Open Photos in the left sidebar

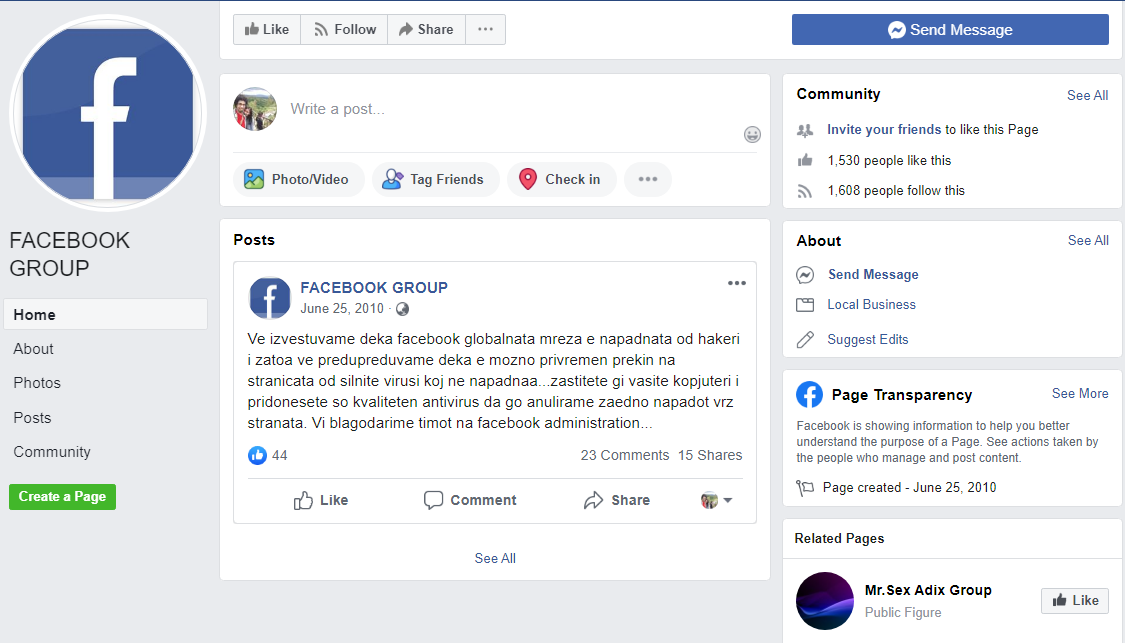[x=37, y=383]
